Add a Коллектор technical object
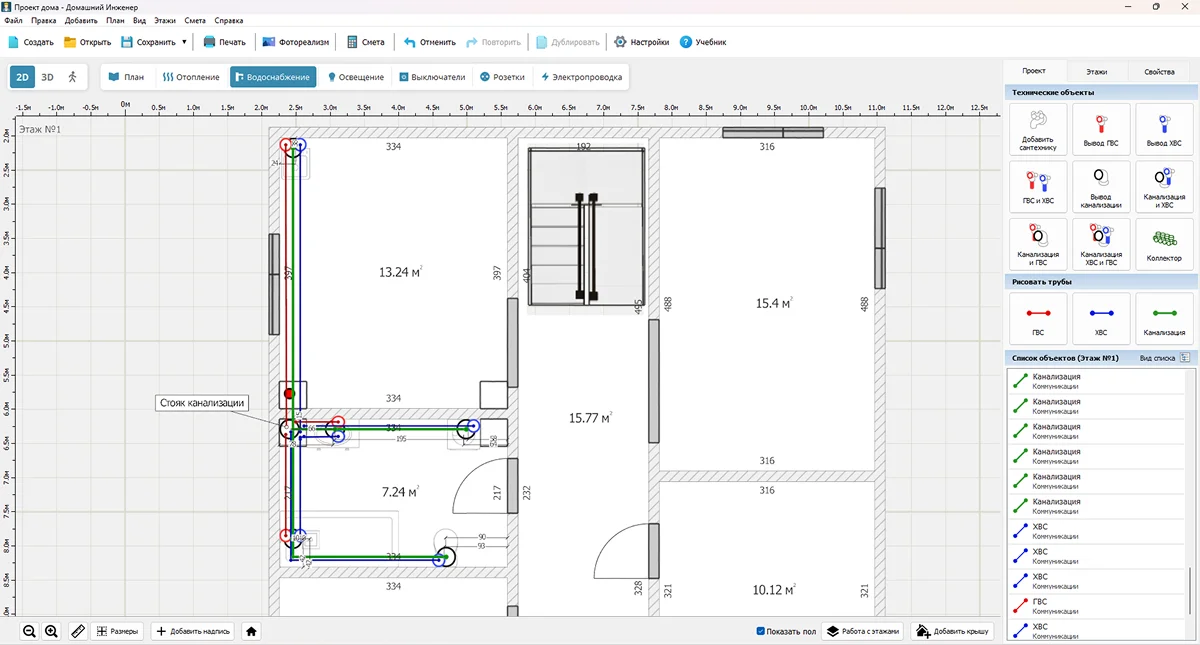 (1163, 244)
